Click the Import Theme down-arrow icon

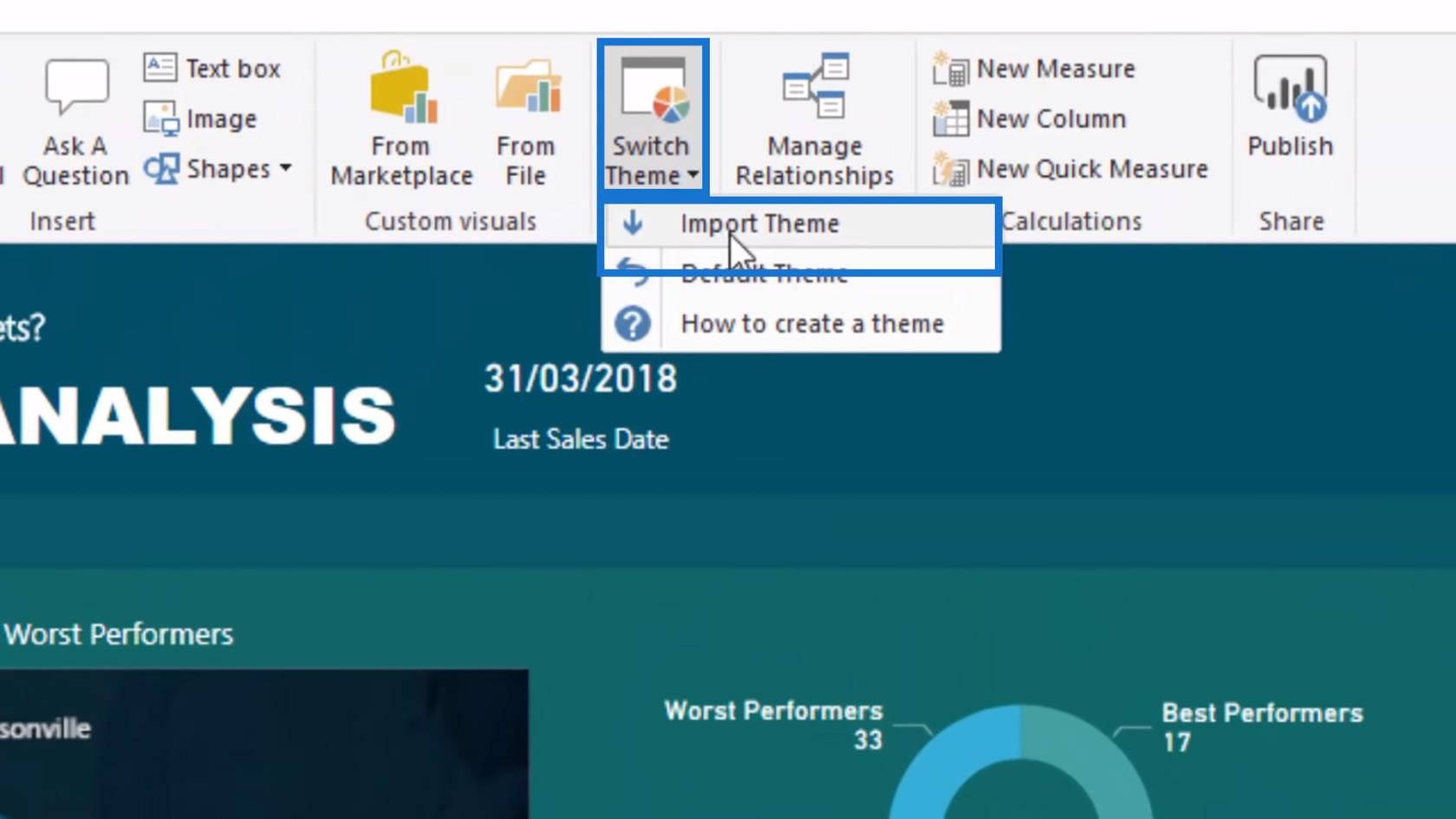point(633,223)
